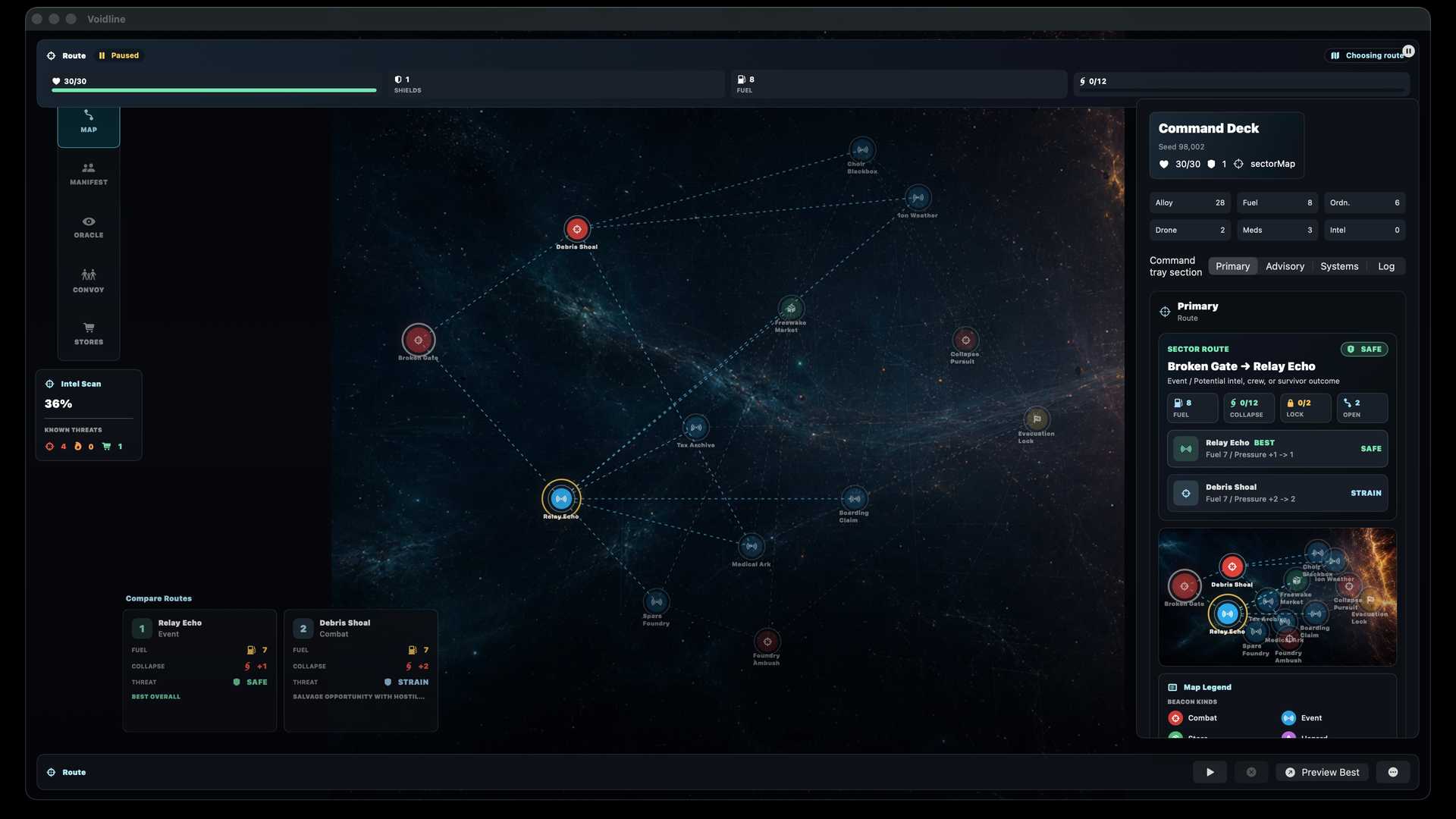Click the OPEN 2 stat chip
This screenshot has width=1456, height=819.
[1362, 408]
